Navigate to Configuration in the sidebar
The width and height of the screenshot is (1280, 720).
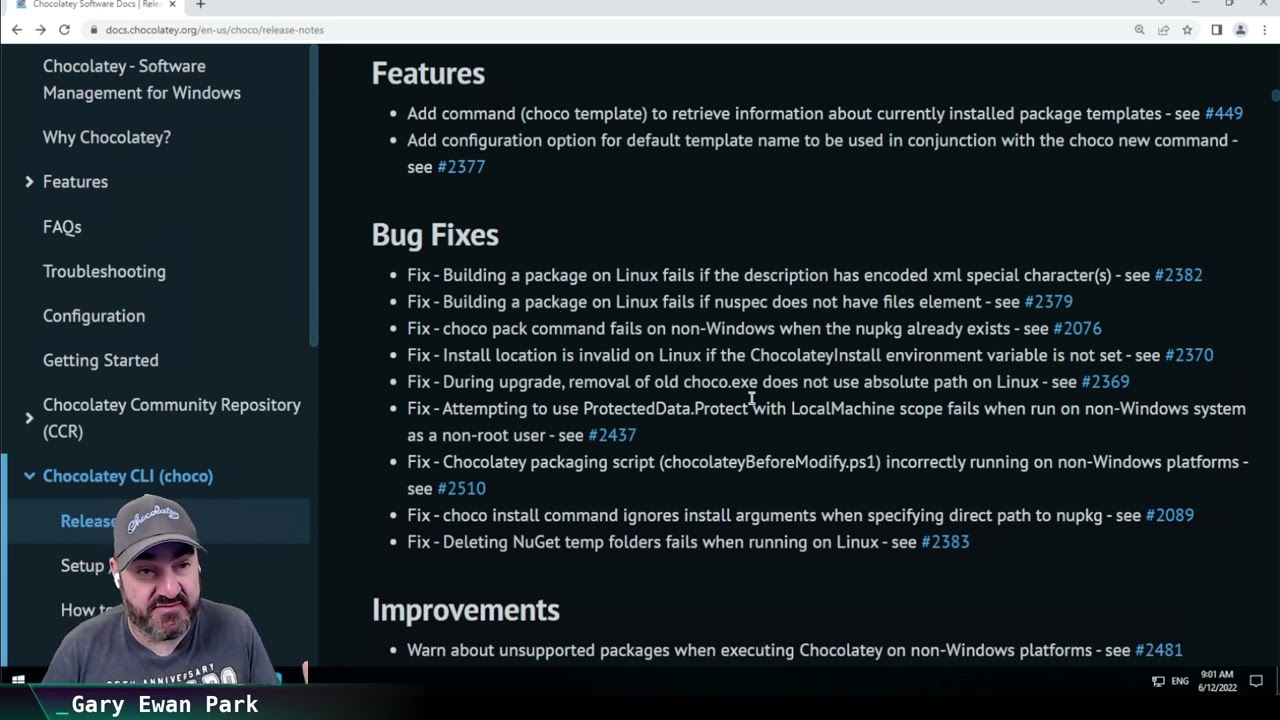click(94, 316)
